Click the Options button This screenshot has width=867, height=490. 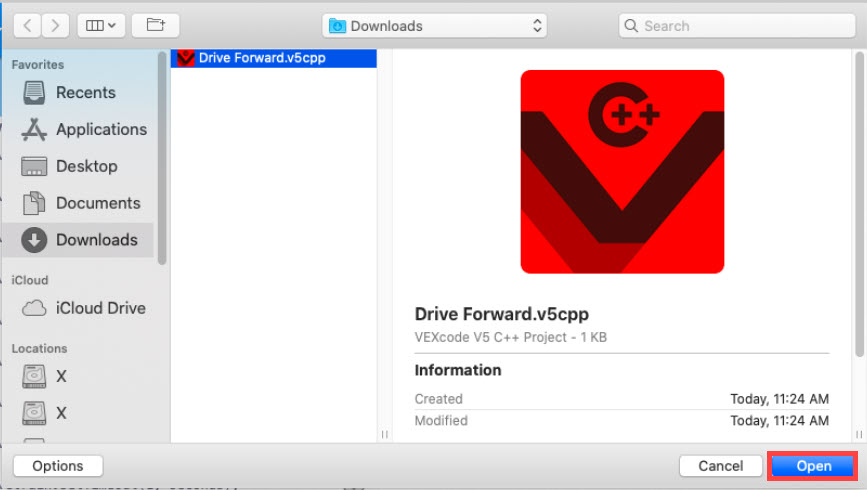click(x=58, y=466)
